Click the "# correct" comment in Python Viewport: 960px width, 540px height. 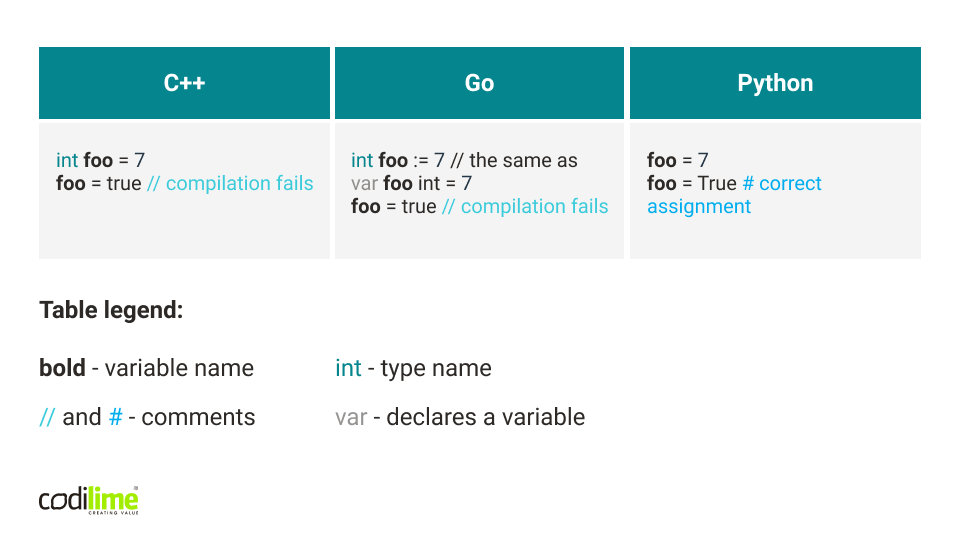781,184
